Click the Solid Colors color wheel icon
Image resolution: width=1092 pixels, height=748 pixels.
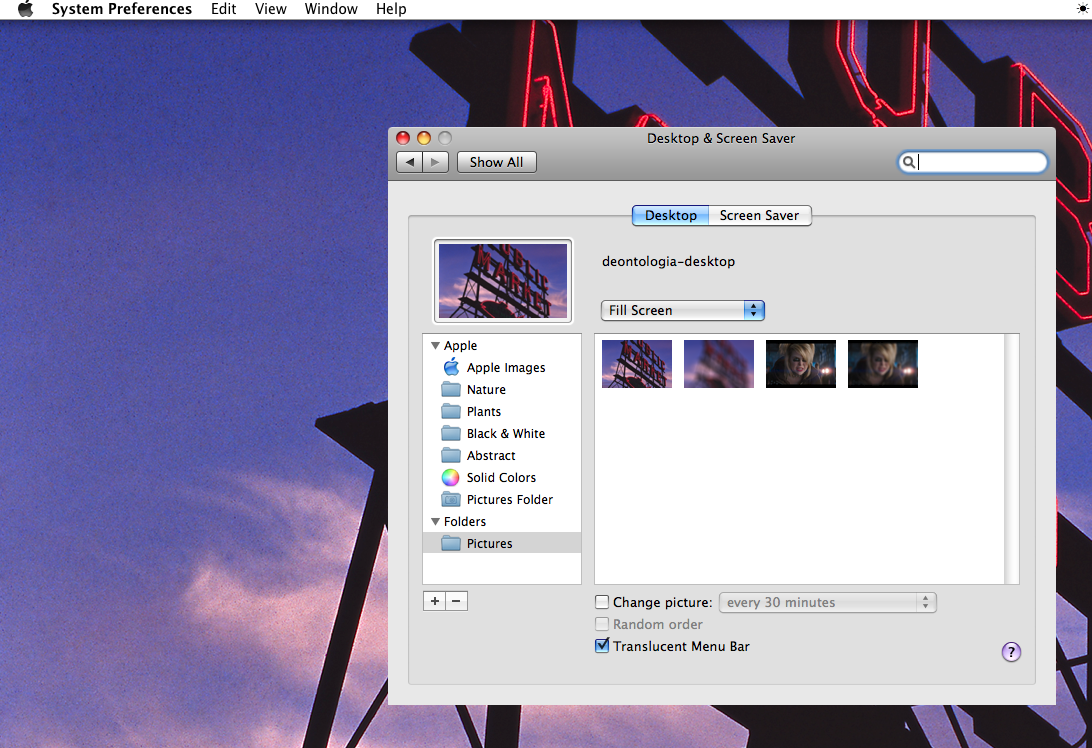pyautogui.click(x=451, y=477)
